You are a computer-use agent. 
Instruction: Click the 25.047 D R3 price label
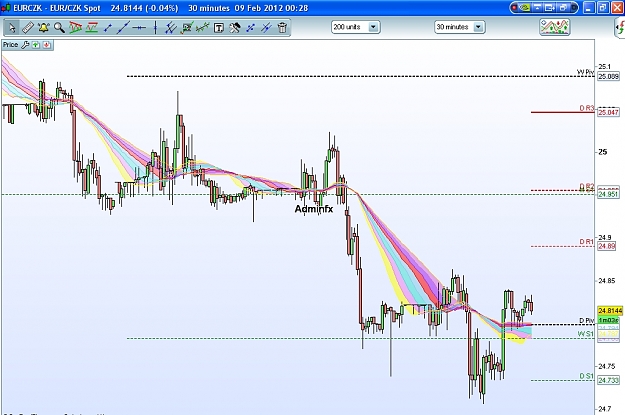tap(608, 112)
